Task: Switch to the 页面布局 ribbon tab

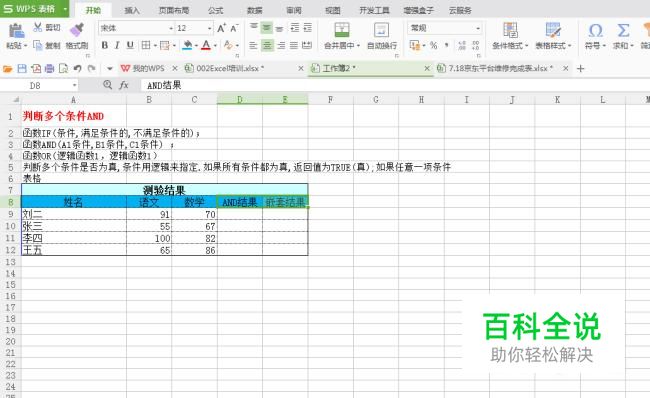Action: click(174, 10)
